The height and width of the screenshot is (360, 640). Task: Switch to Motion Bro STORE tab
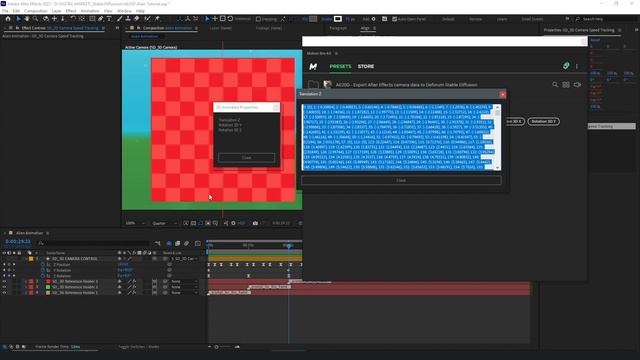366,66
